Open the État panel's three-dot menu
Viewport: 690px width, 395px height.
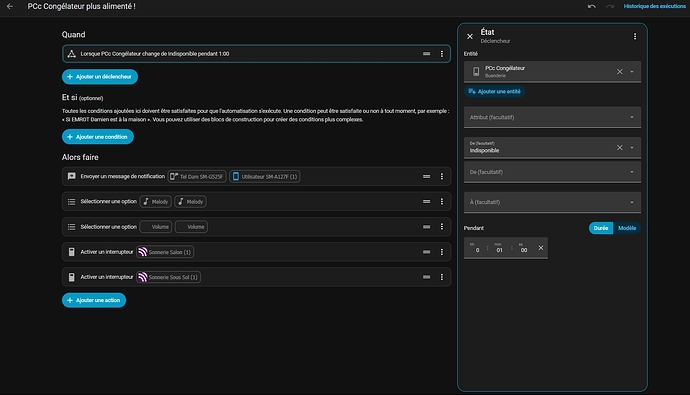635,37
